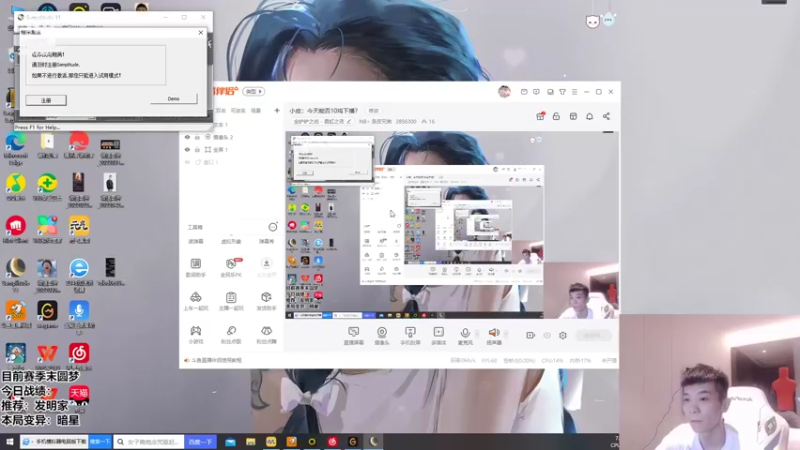
Task: Open the orientation mode dropdown beside the logo
Action: [254, 91]
